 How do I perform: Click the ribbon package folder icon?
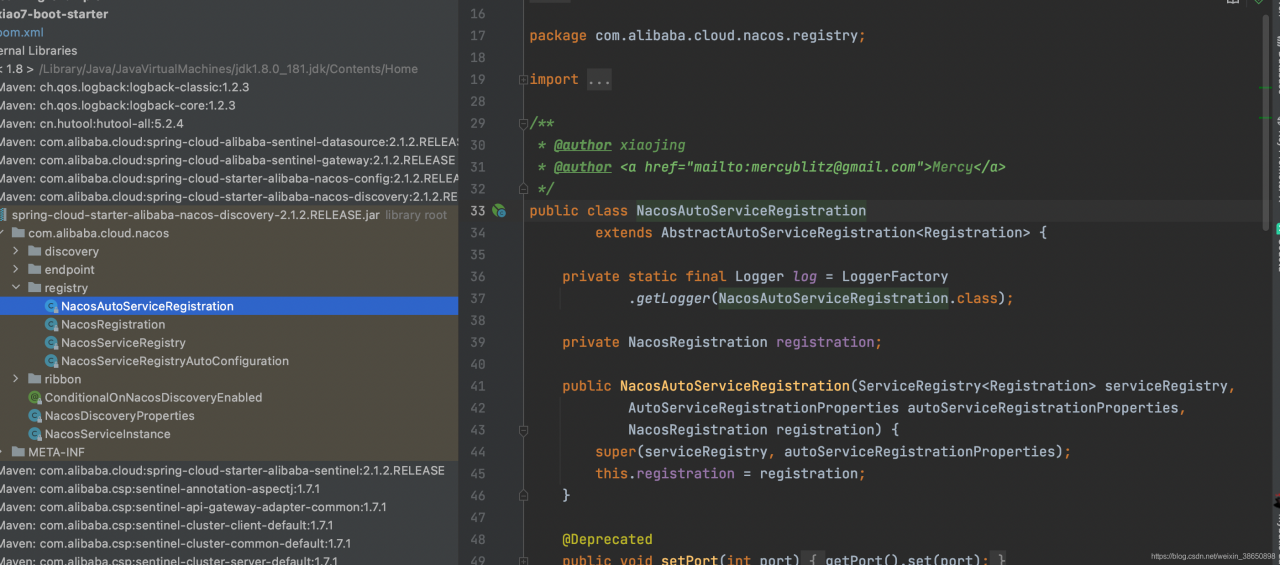(x=34, y=379)
